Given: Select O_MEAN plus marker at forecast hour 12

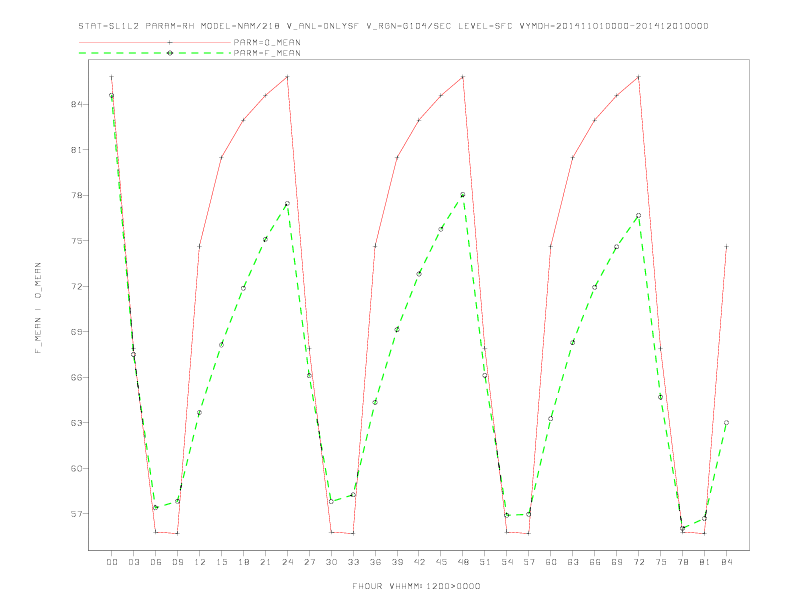Looking at the screenshot, I should coord(199,246).
